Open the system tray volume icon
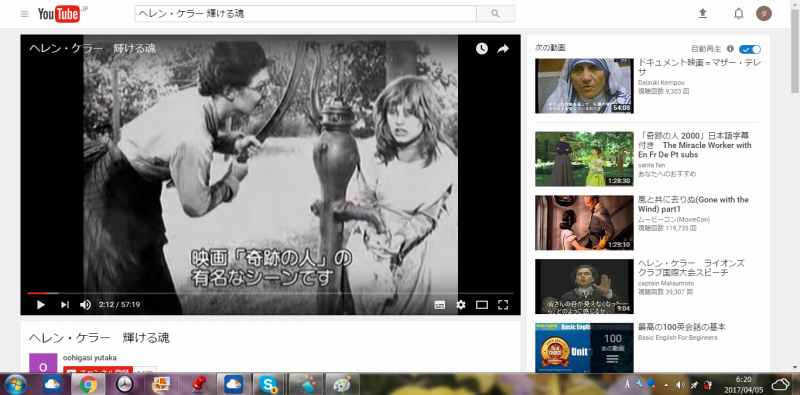This screenshot has height=395, width=800. point(680,384)
